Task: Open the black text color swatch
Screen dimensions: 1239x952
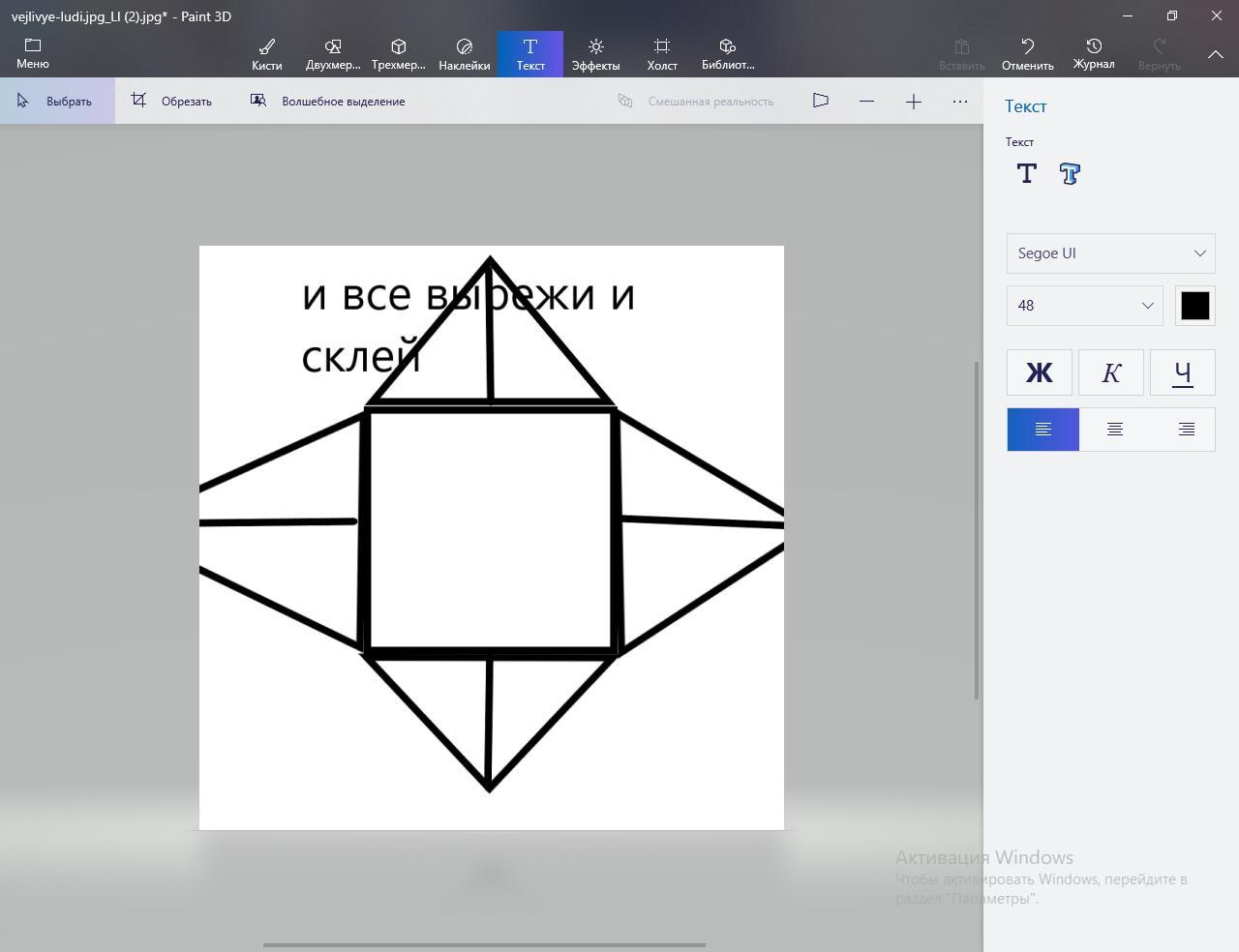Action: [1194, 306]
